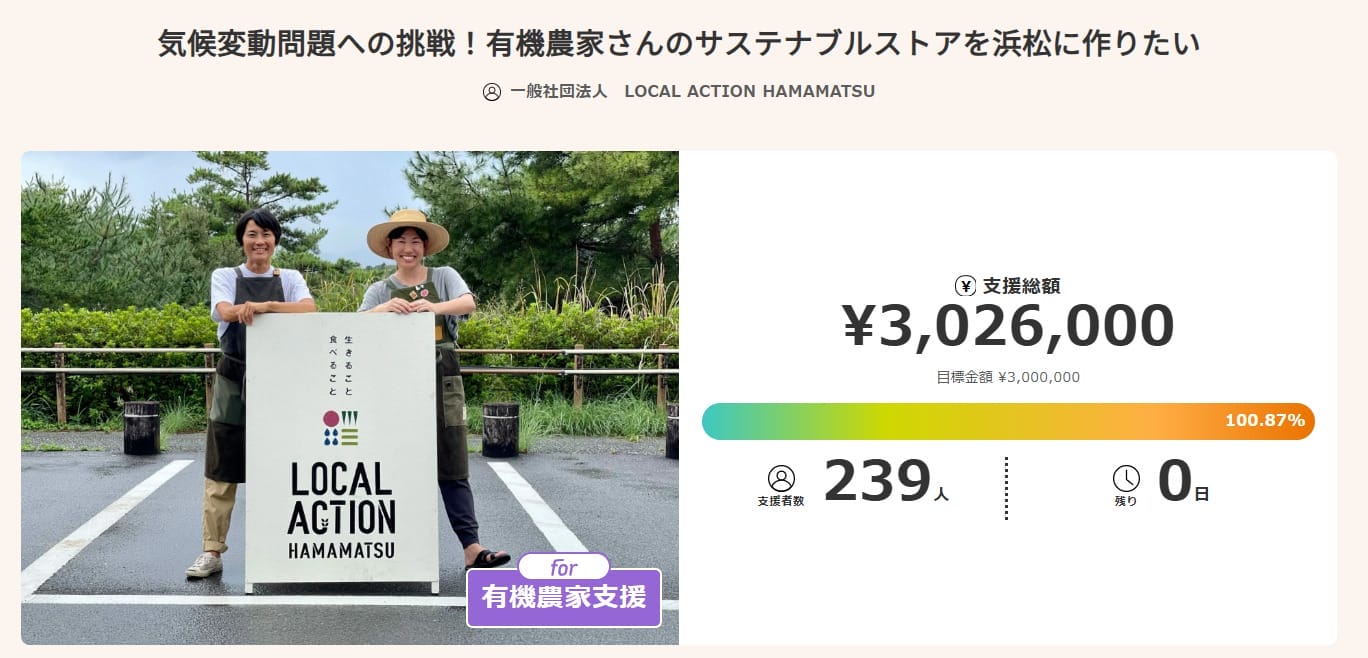
Task: Click the clock icon above 残り
Action: [1126, 478]
